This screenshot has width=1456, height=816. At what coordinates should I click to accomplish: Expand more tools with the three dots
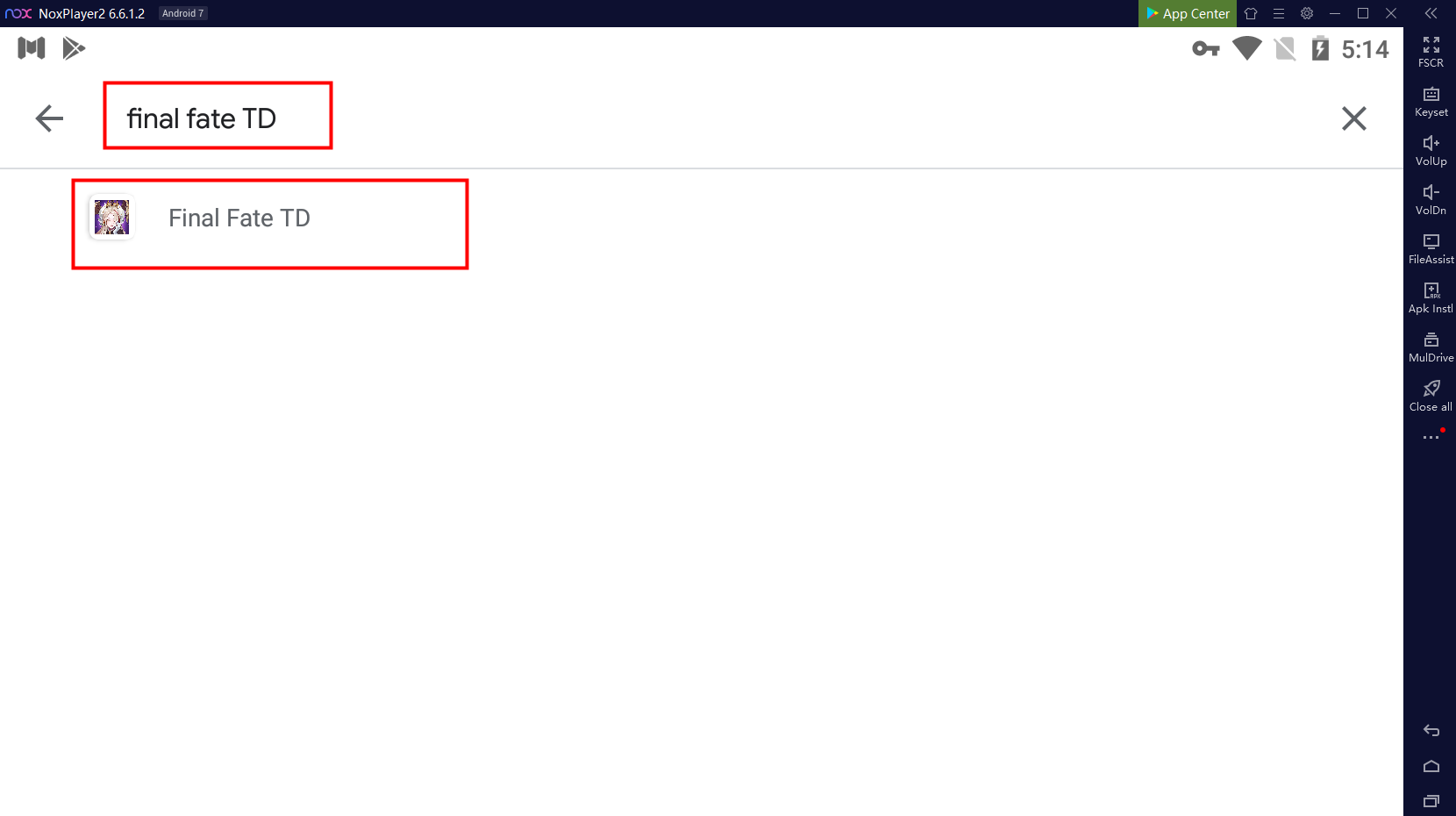1431,437
